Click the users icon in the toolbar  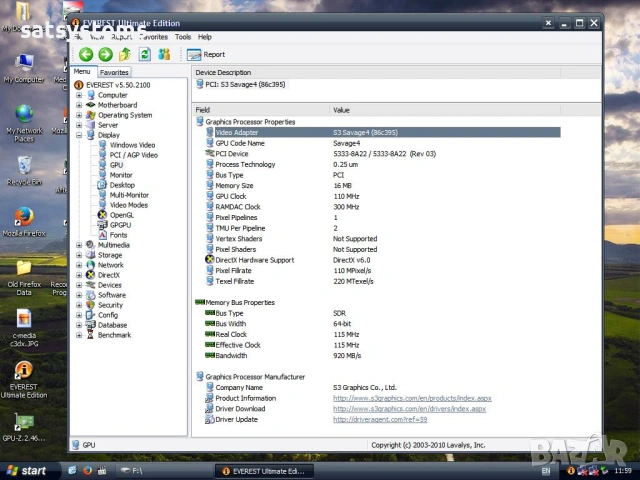point(164,54)
